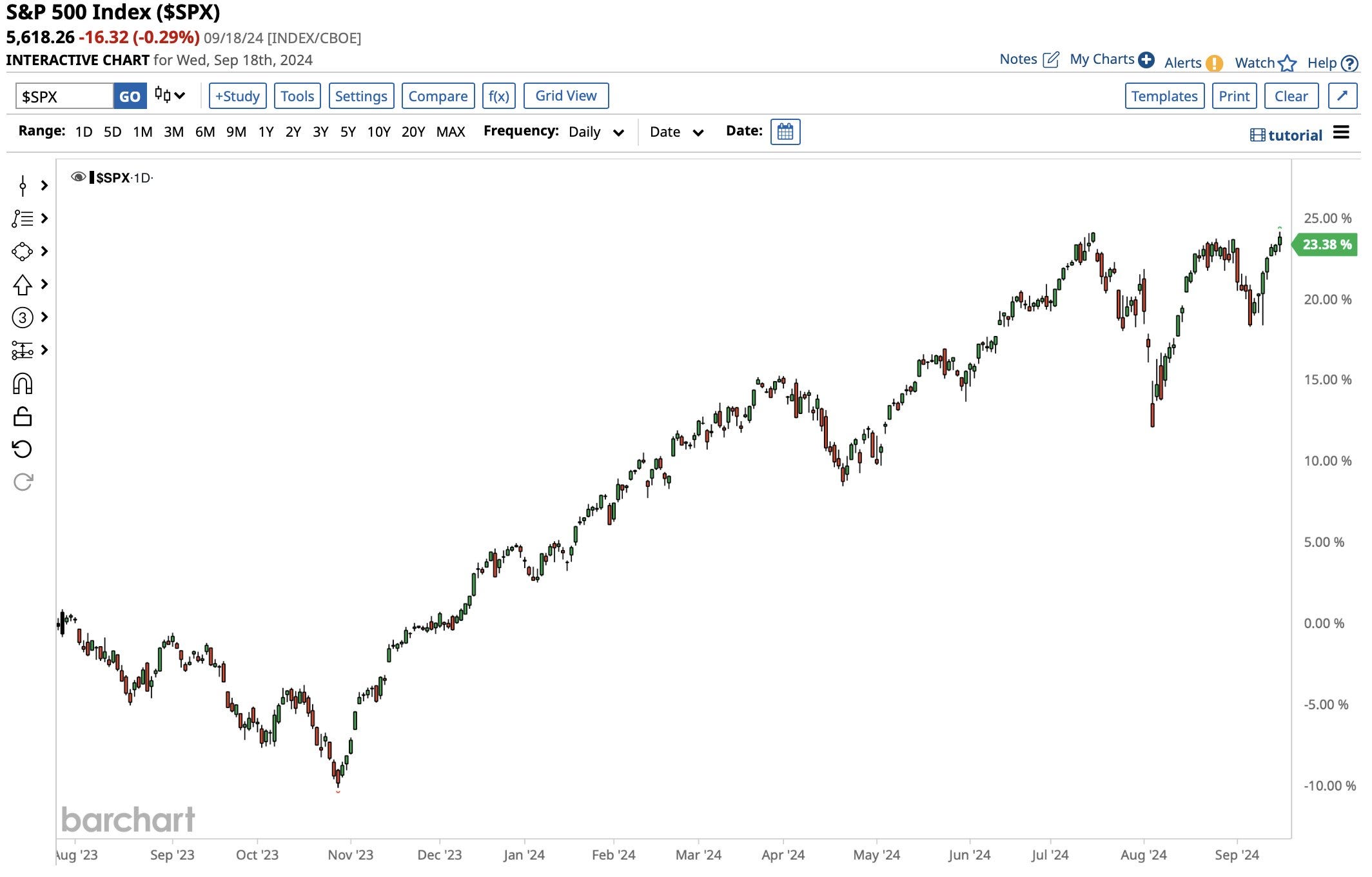Viewport: 1372px width, 877px height.
Task: Open chart Settings button
Action: click(361, 96)
